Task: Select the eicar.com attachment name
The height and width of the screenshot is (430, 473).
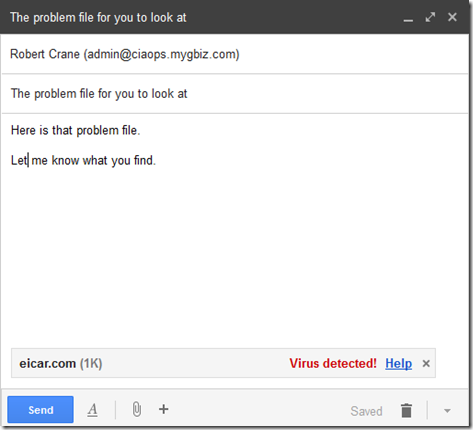Action: pyautogui.click(x=47, y=363)
